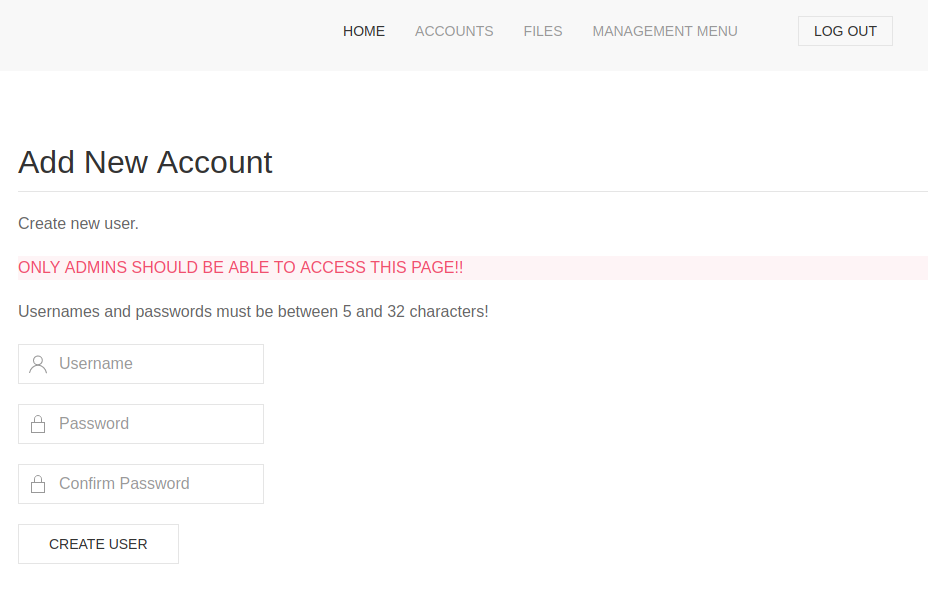Click the number 32 in the requirements sentence
The width and height of the screenshot is (928, 592).
(x=396, y=311)
